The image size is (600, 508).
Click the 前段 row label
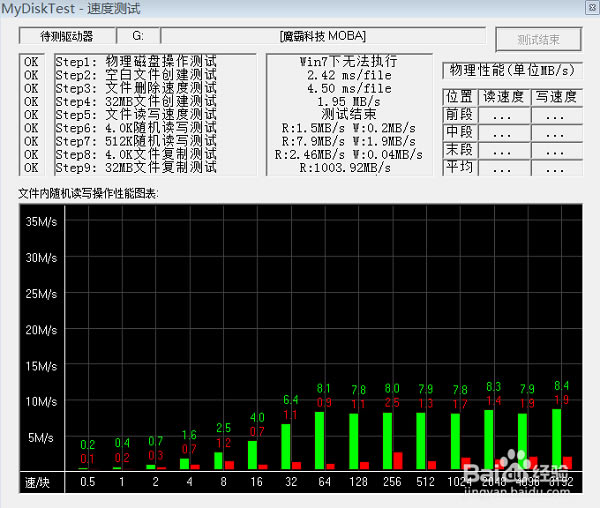coord(459,115)
